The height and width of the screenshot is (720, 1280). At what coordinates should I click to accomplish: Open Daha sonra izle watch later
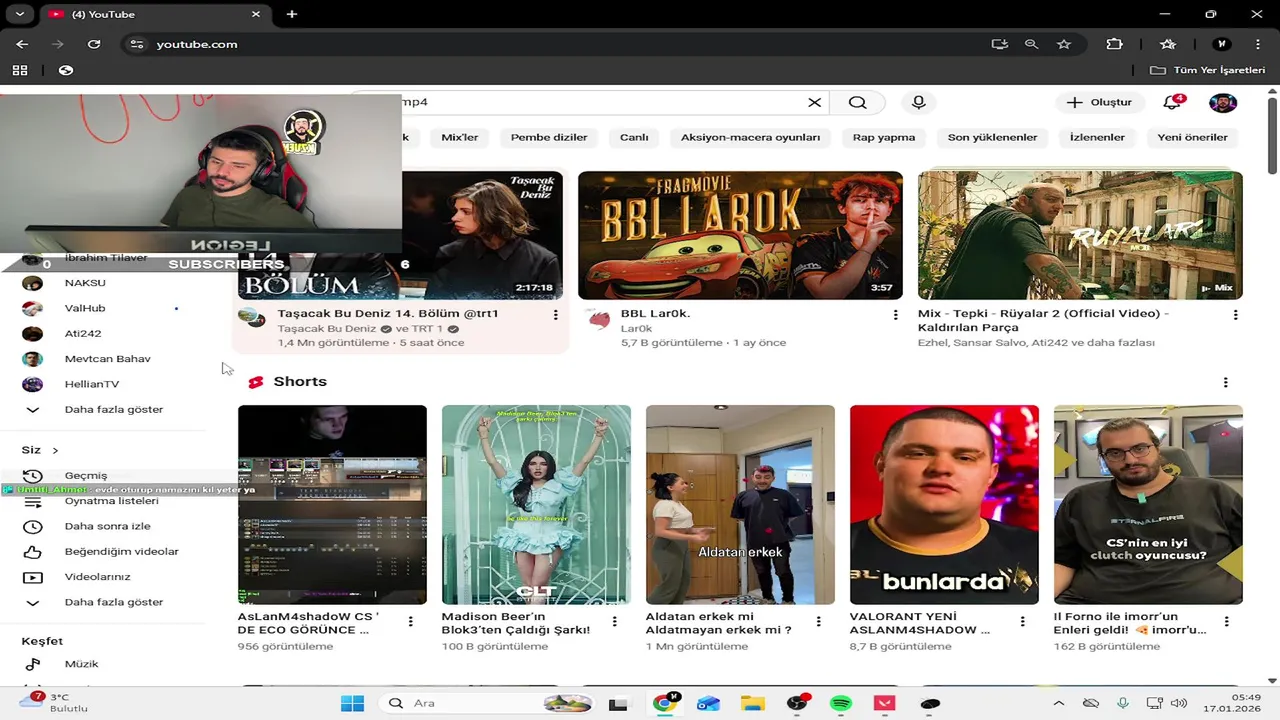click(x=105, y=526)
